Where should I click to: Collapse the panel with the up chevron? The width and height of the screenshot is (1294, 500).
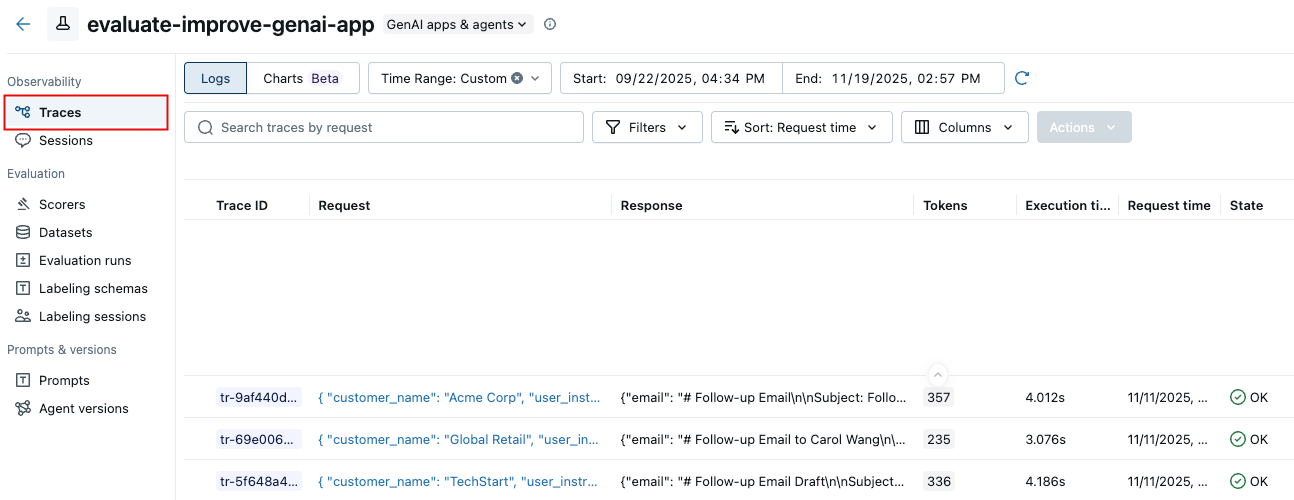pyautogui.click(x=937, y=375)
